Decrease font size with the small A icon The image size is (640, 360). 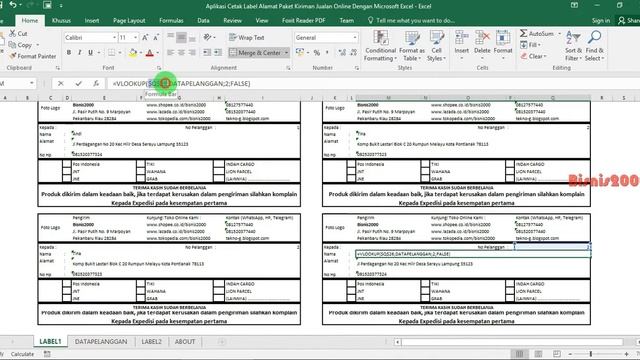[x=156, y=38]
